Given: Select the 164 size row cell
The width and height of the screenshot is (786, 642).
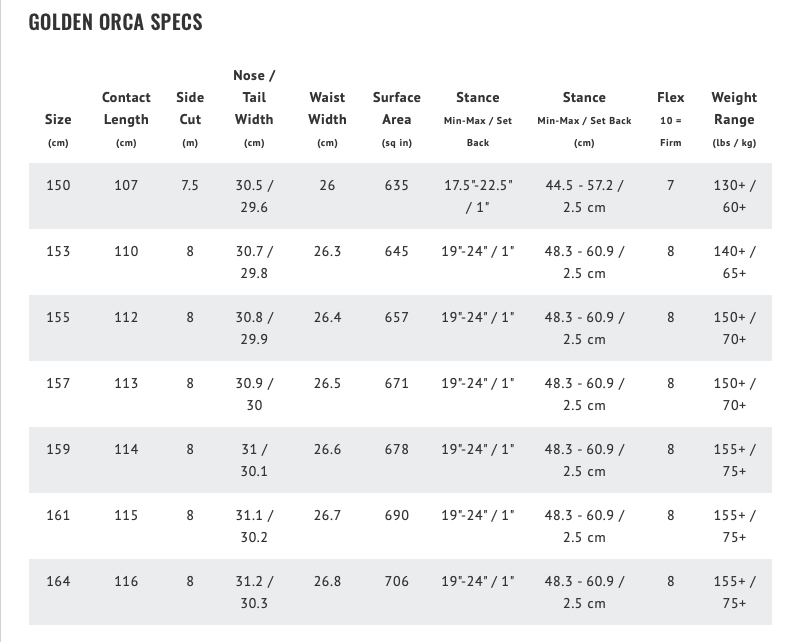Looking at the screenshot, I should click(58, 581).
